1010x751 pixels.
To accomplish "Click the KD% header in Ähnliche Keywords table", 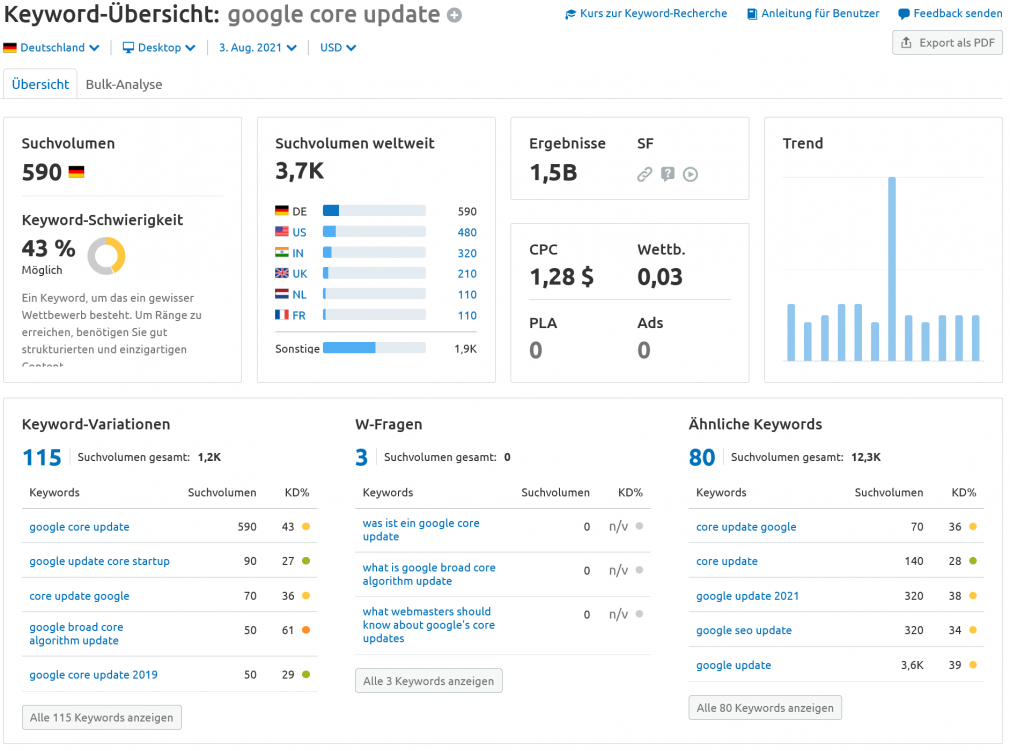I will 964,493.
